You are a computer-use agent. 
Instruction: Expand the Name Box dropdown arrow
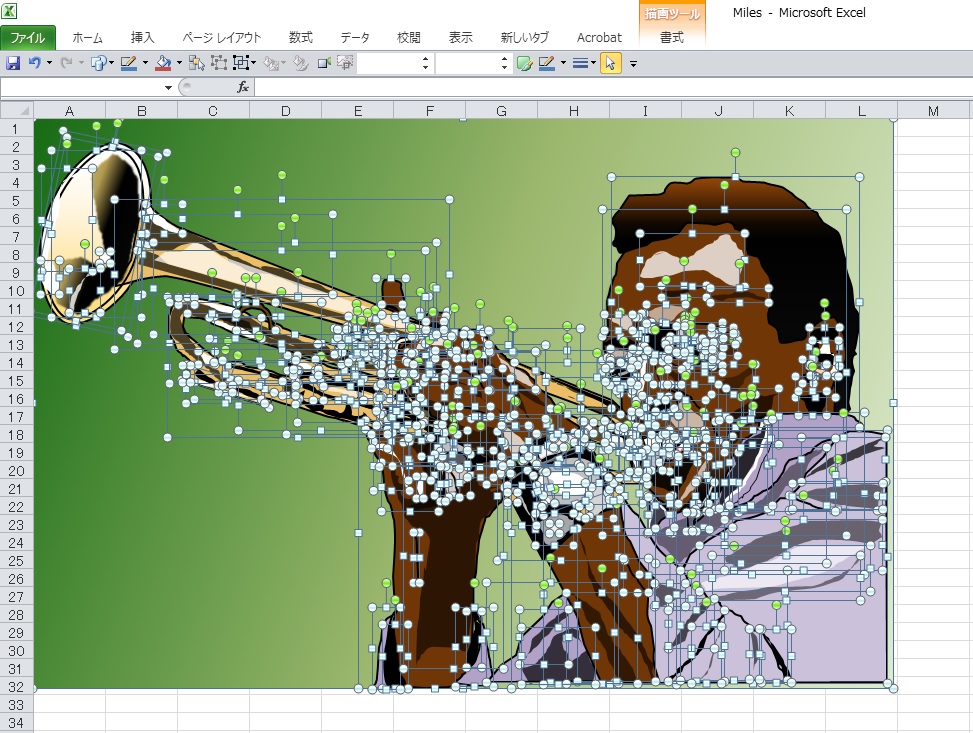168,88
